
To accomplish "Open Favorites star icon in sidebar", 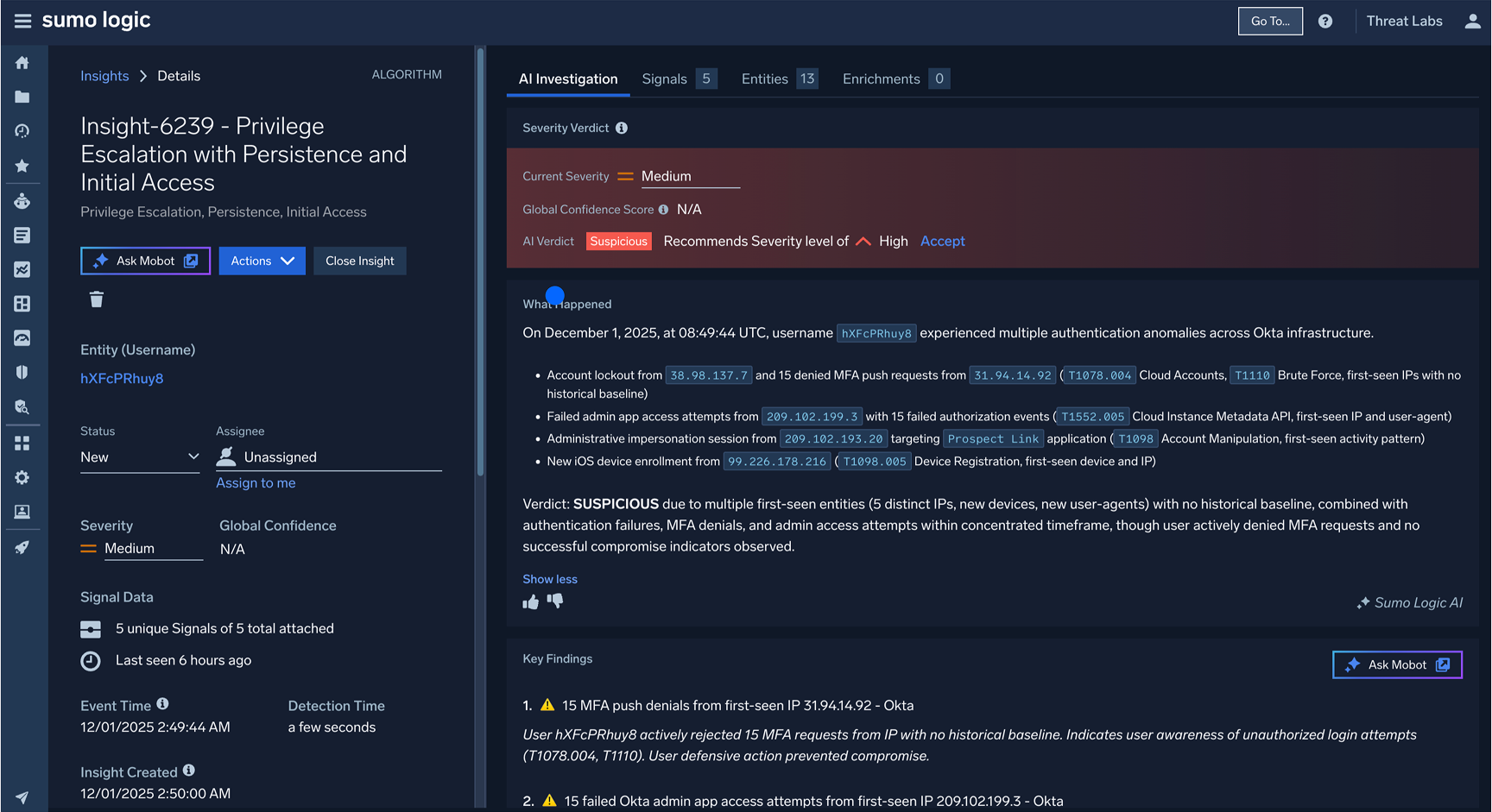I will tap(22, 166).
